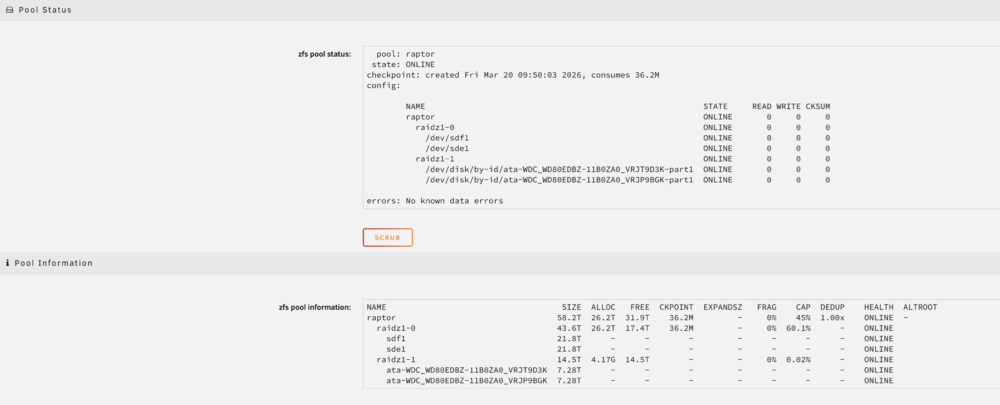Click the FRAG column header
The image size is (1000, 405).
[767, 307]
